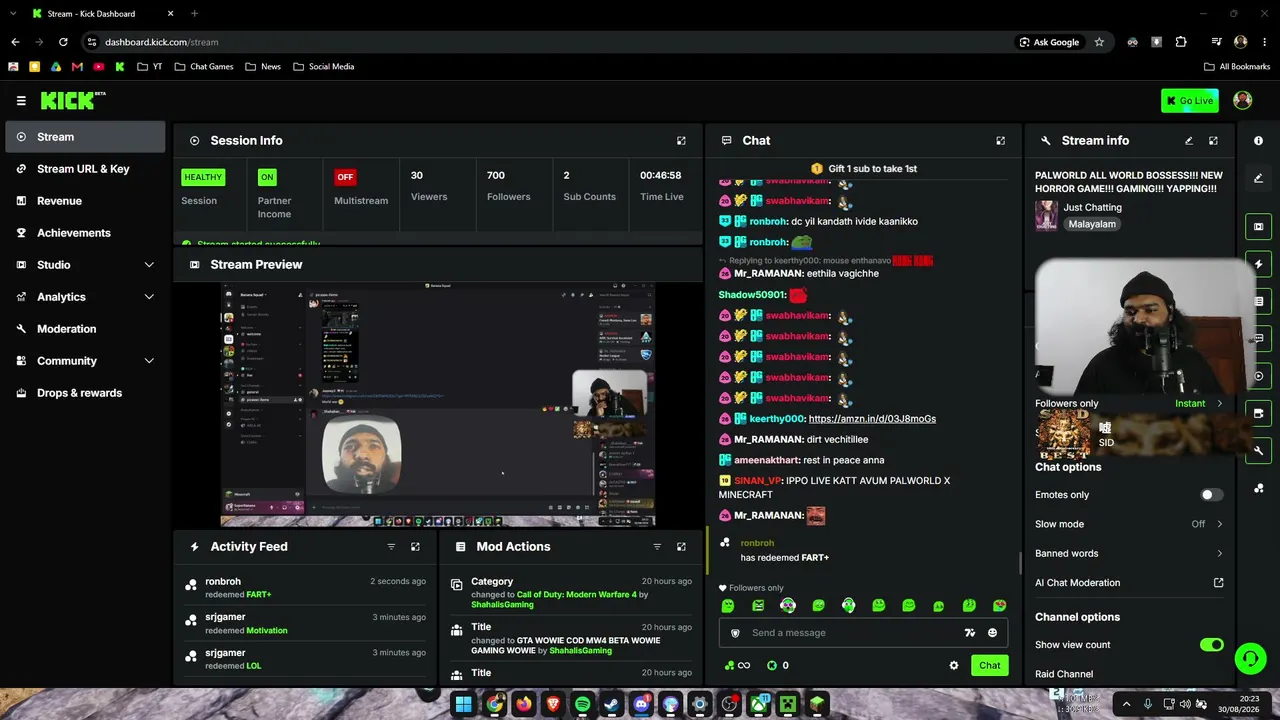Open Discord from the taskbar
The height and width of the screenshot is (720, 1280).
pos(641,704)
